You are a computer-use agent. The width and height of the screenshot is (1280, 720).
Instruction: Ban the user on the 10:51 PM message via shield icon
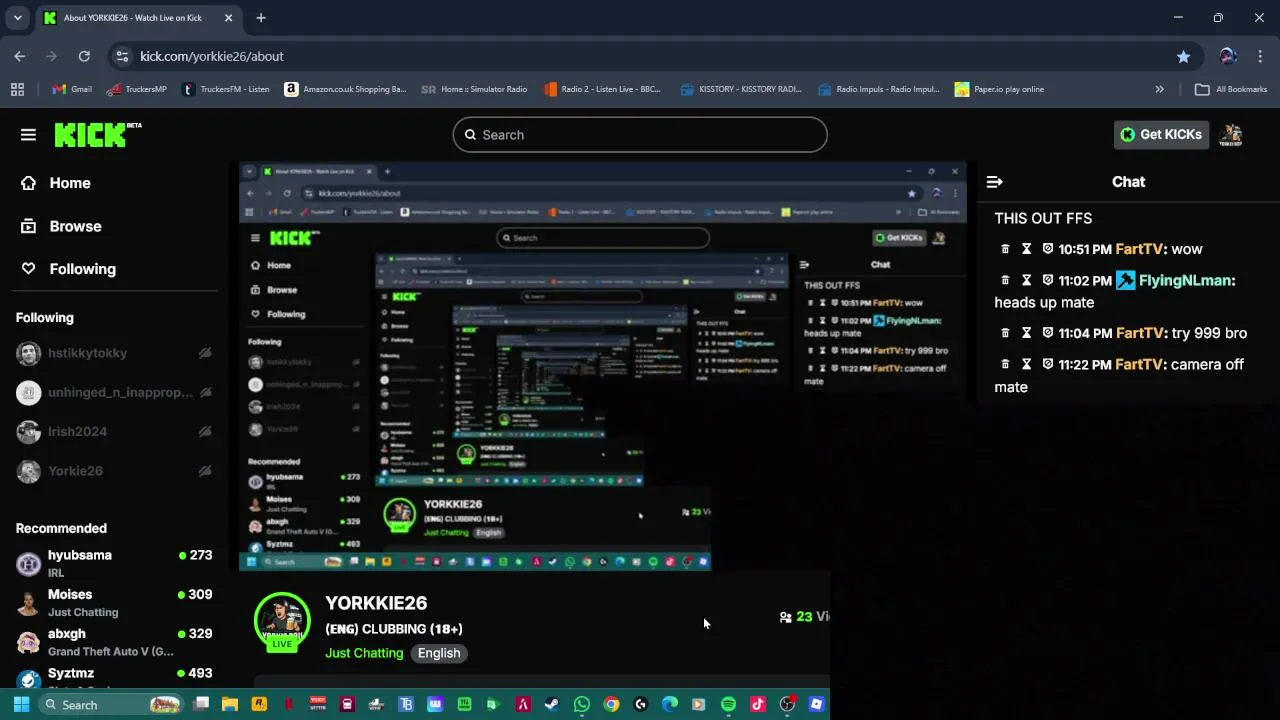pyautogui.click(x=1047, y=249)
